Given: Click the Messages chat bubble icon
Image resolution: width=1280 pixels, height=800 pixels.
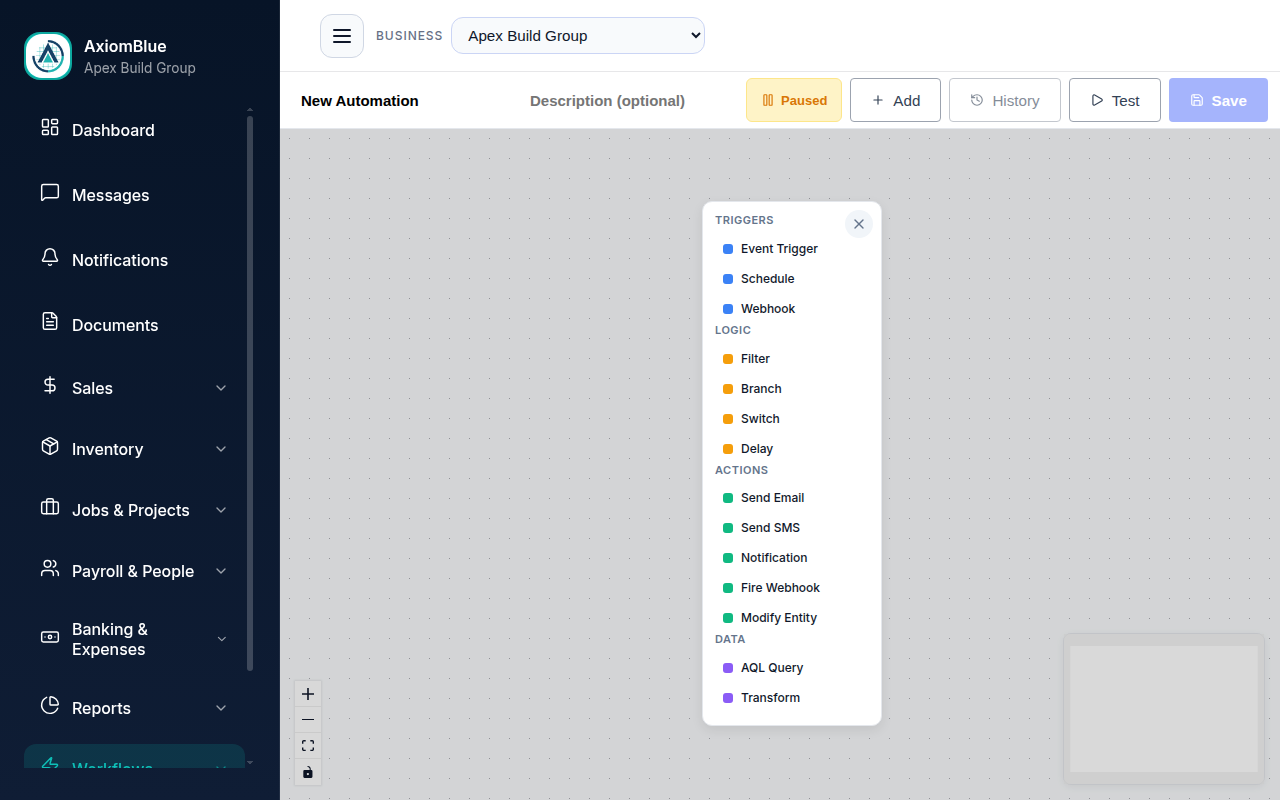Looking at the screenshot, I should pyautogui.click(x=50, y=193).
